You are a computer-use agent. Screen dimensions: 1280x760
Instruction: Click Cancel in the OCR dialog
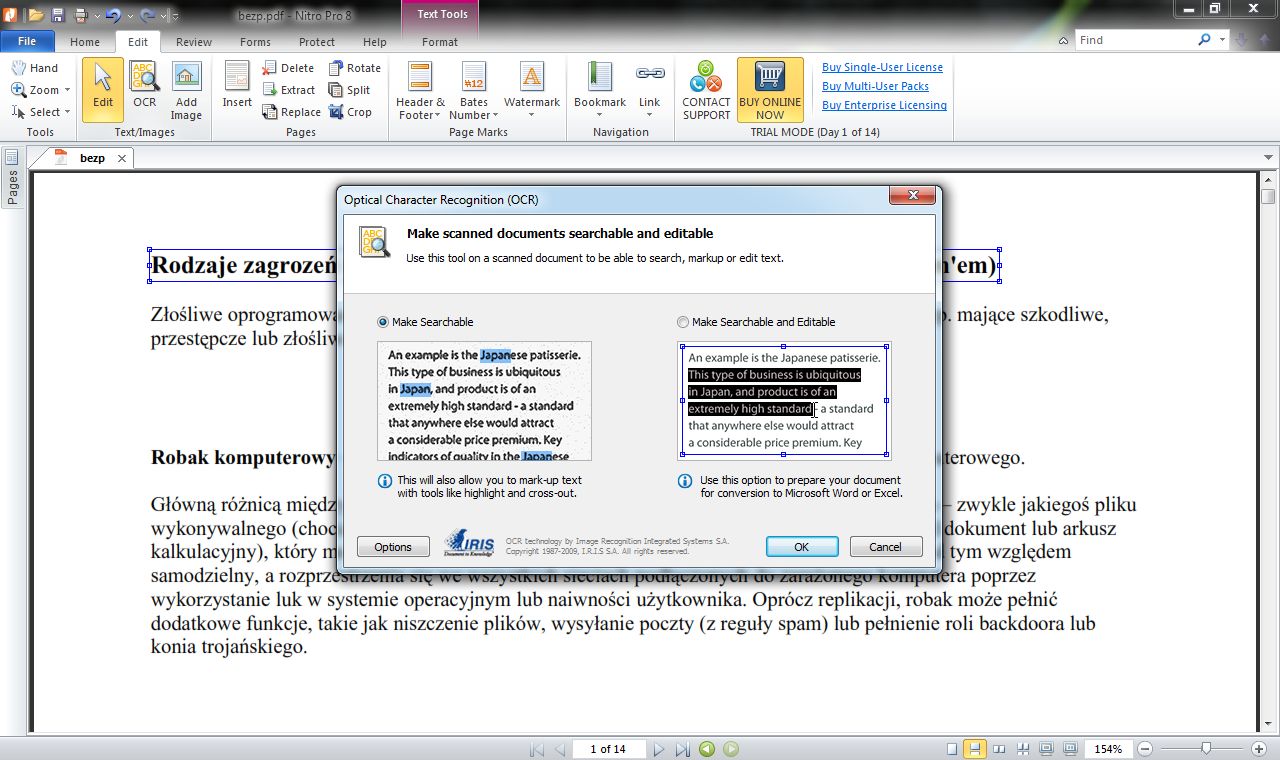coord(885,547)
